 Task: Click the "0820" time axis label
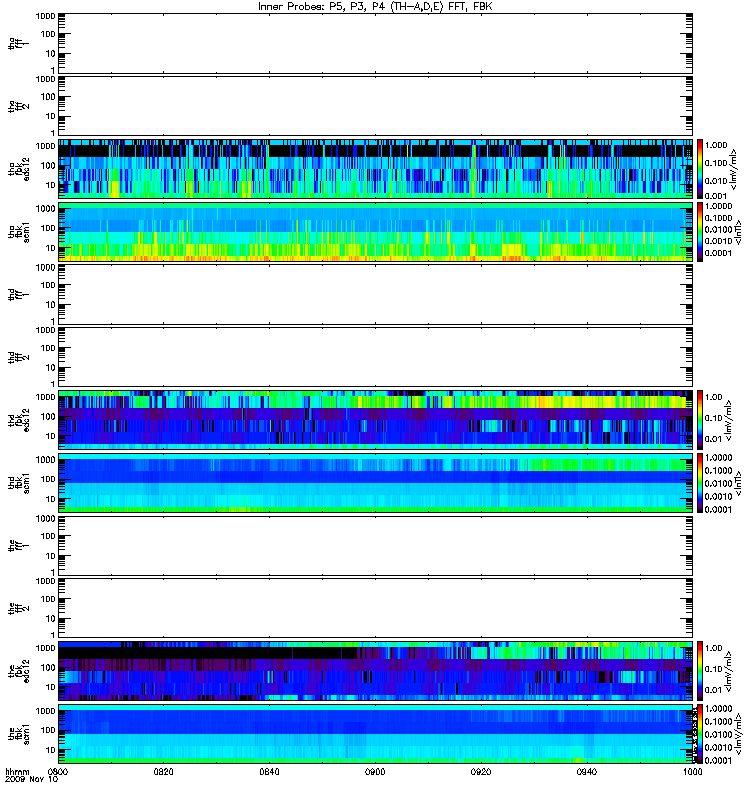[163, 771]
